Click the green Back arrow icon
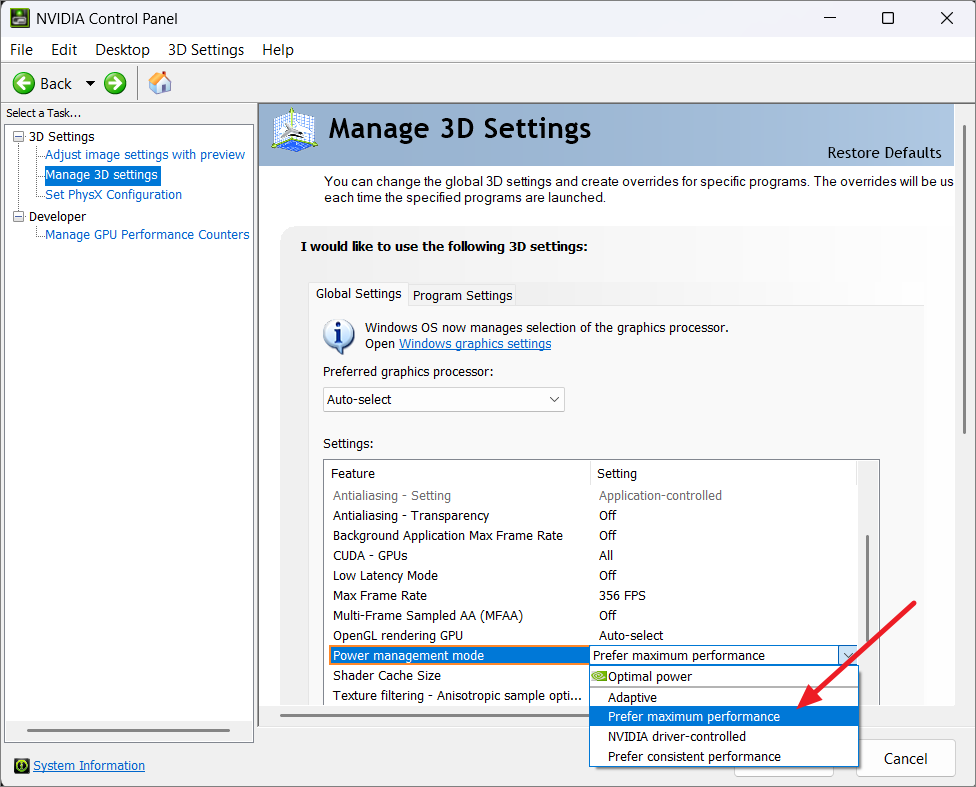This screenshot has width=976, height=787. (24, 83)
